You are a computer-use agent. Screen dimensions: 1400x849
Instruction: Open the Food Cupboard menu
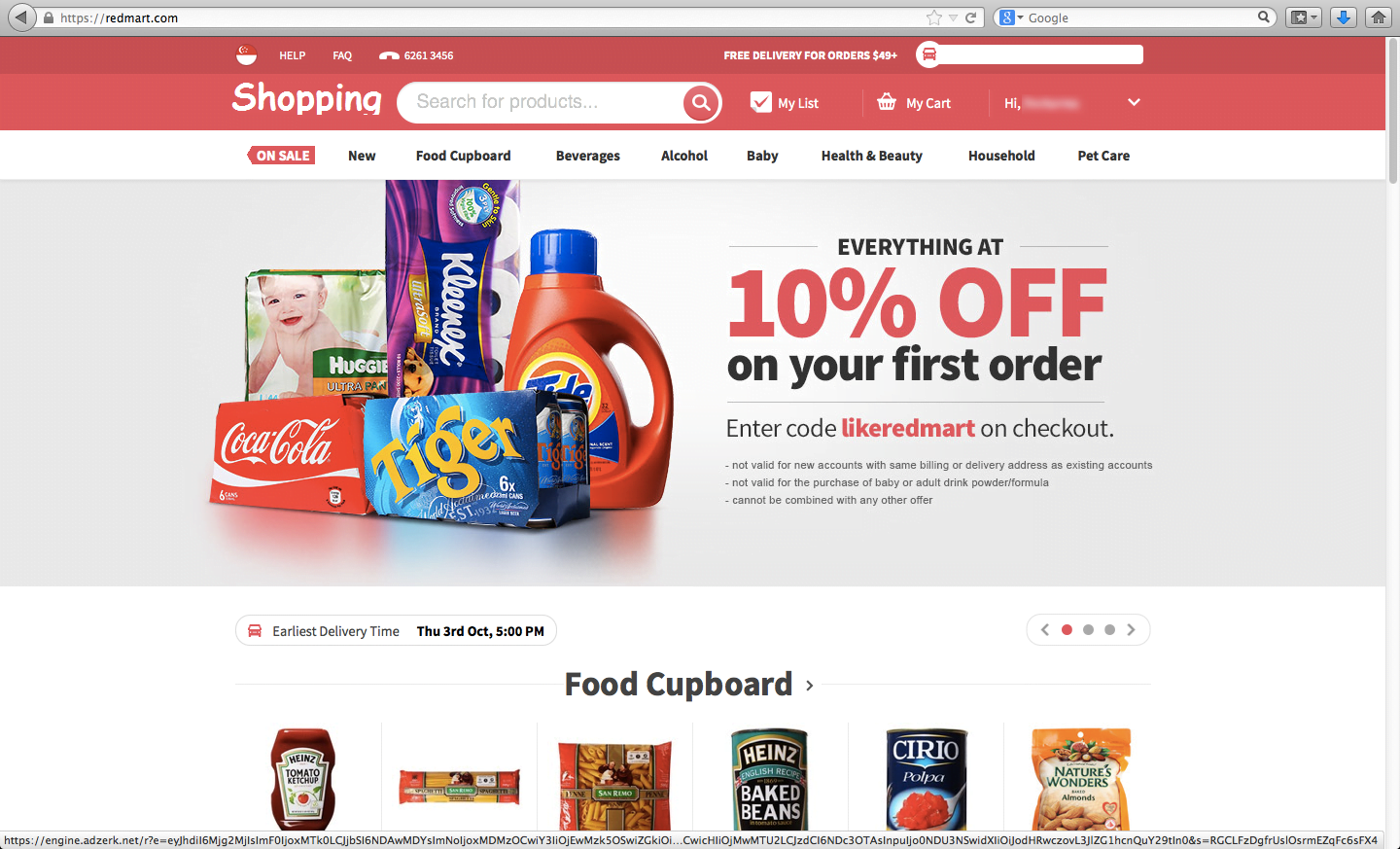(x=463, y=156)
